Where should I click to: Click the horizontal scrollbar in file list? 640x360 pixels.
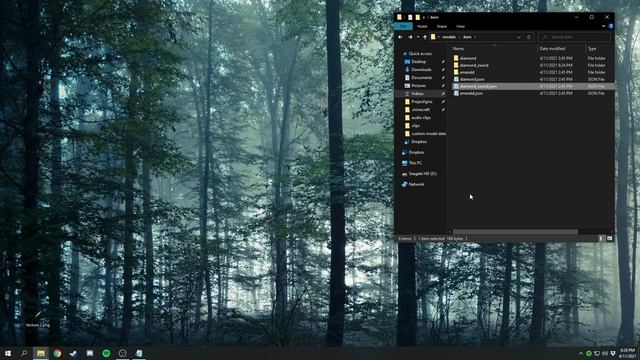click(515, 231)
